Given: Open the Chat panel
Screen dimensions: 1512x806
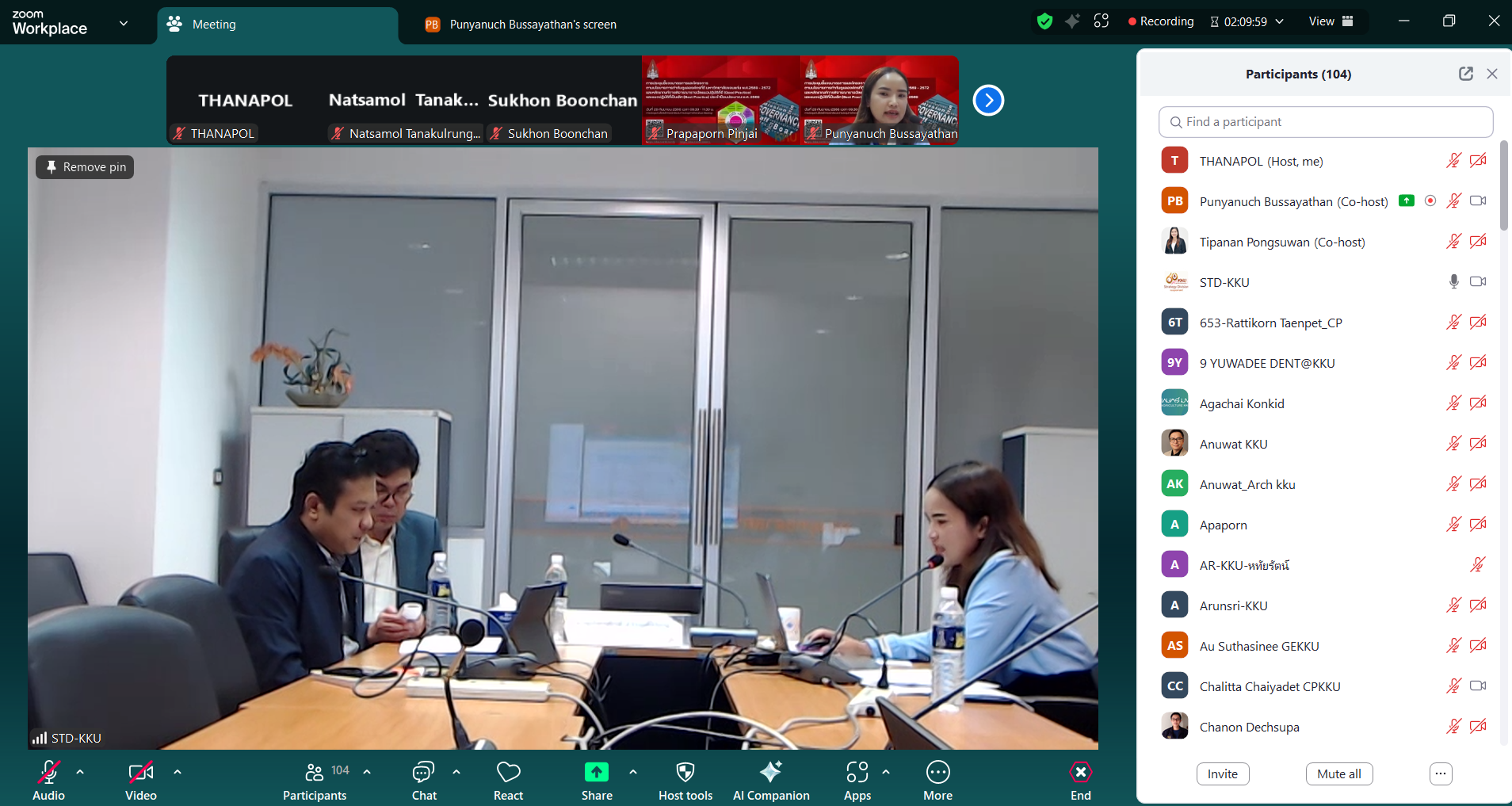Looking at the screenshot, I should pos(424,781).
